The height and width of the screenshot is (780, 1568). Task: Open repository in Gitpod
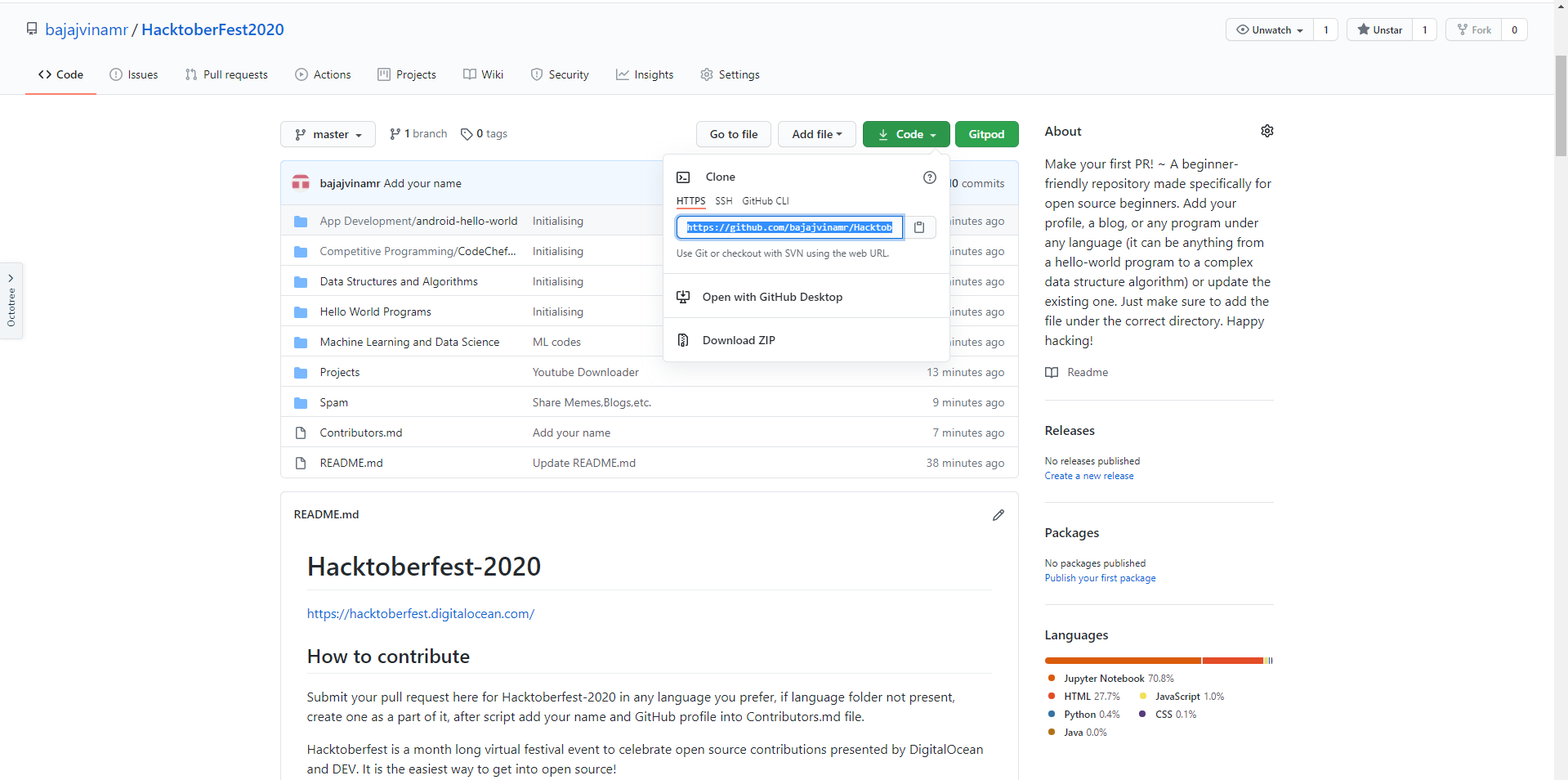pyautogui.click(x=986, y=134)
